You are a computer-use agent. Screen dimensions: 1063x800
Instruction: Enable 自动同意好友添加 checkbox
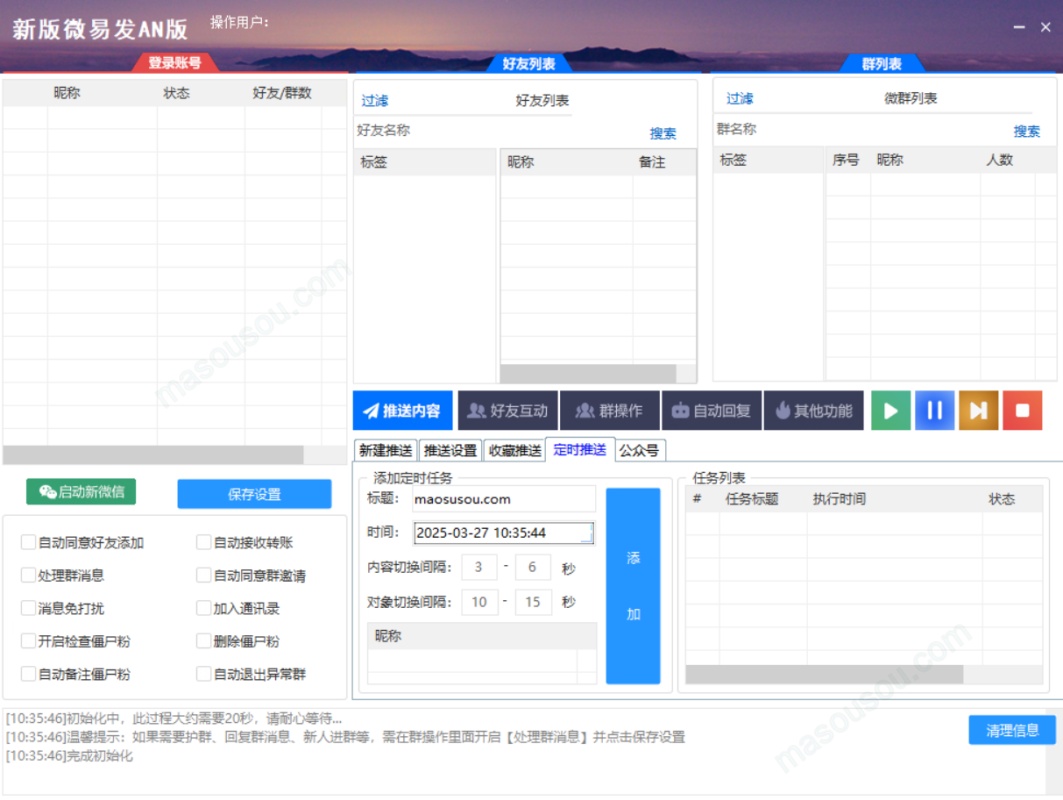(x=28, y=542)
